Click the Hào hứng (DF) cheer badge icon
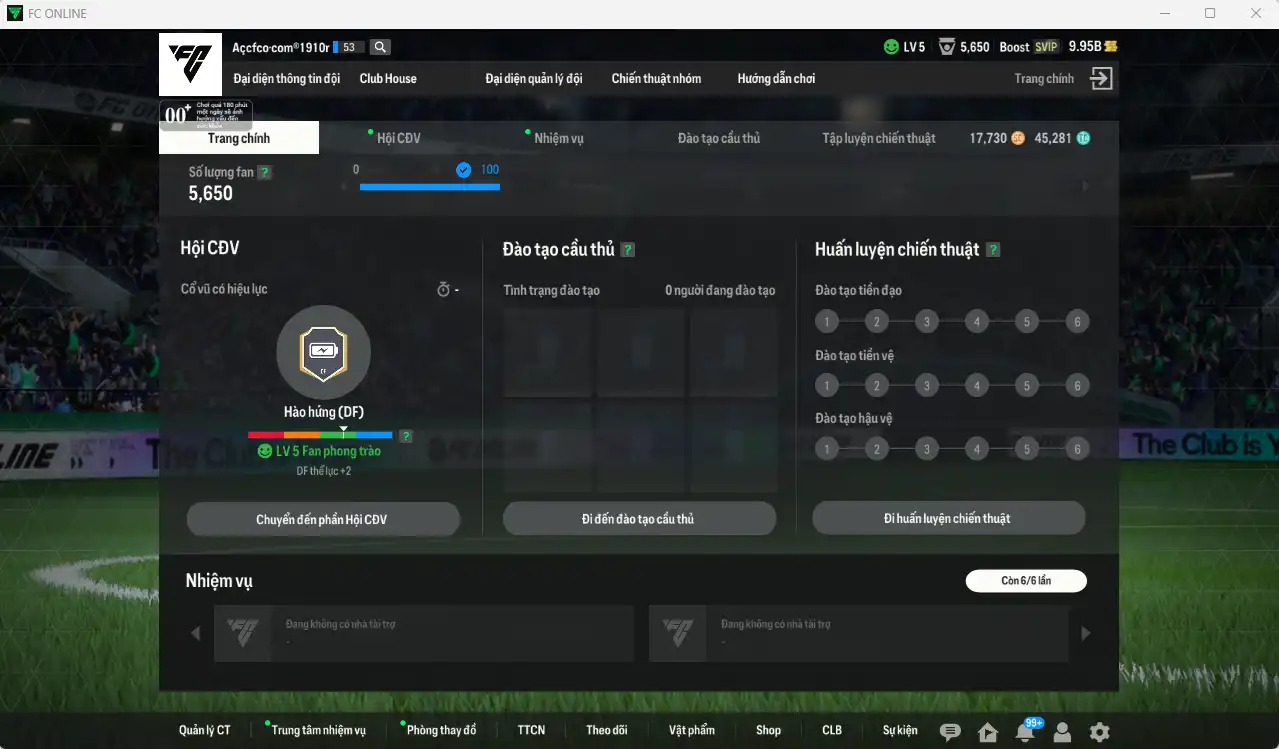This screenshot has width=1279, height=749. point(323,352)
